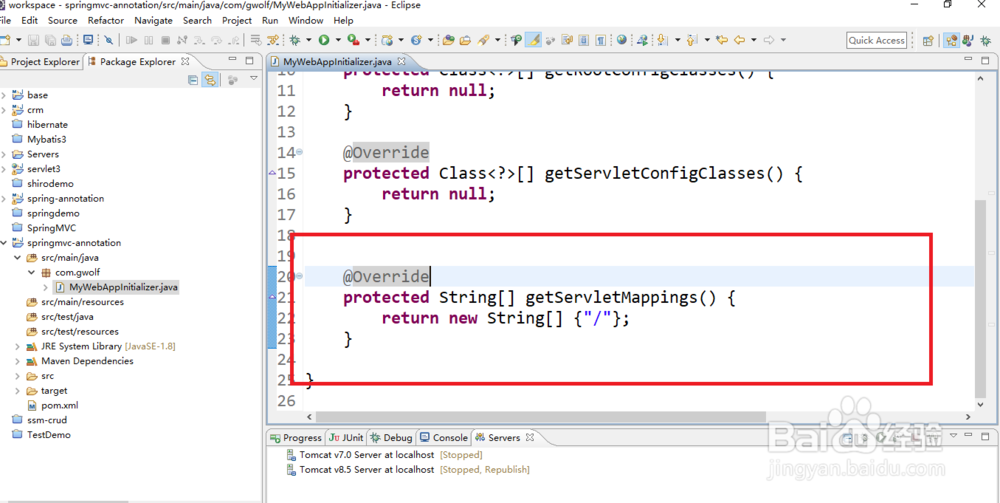Open the Run button dropdown arrow
This screenshot has height=503, width=1000.
tap(338, 40)
